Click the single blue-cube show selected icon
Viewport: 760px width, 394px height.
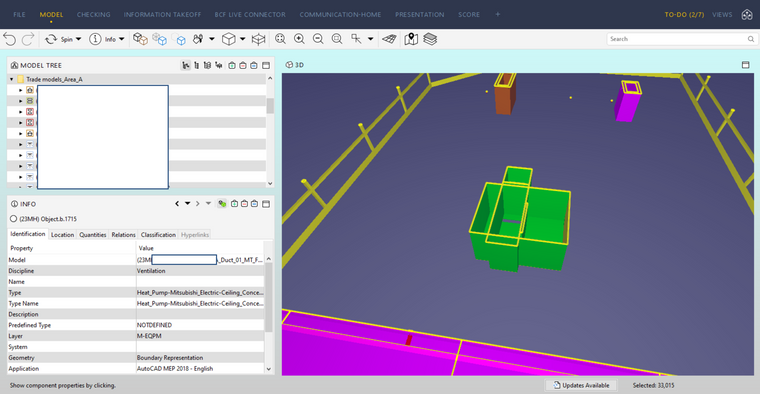(x=180, y=39)
